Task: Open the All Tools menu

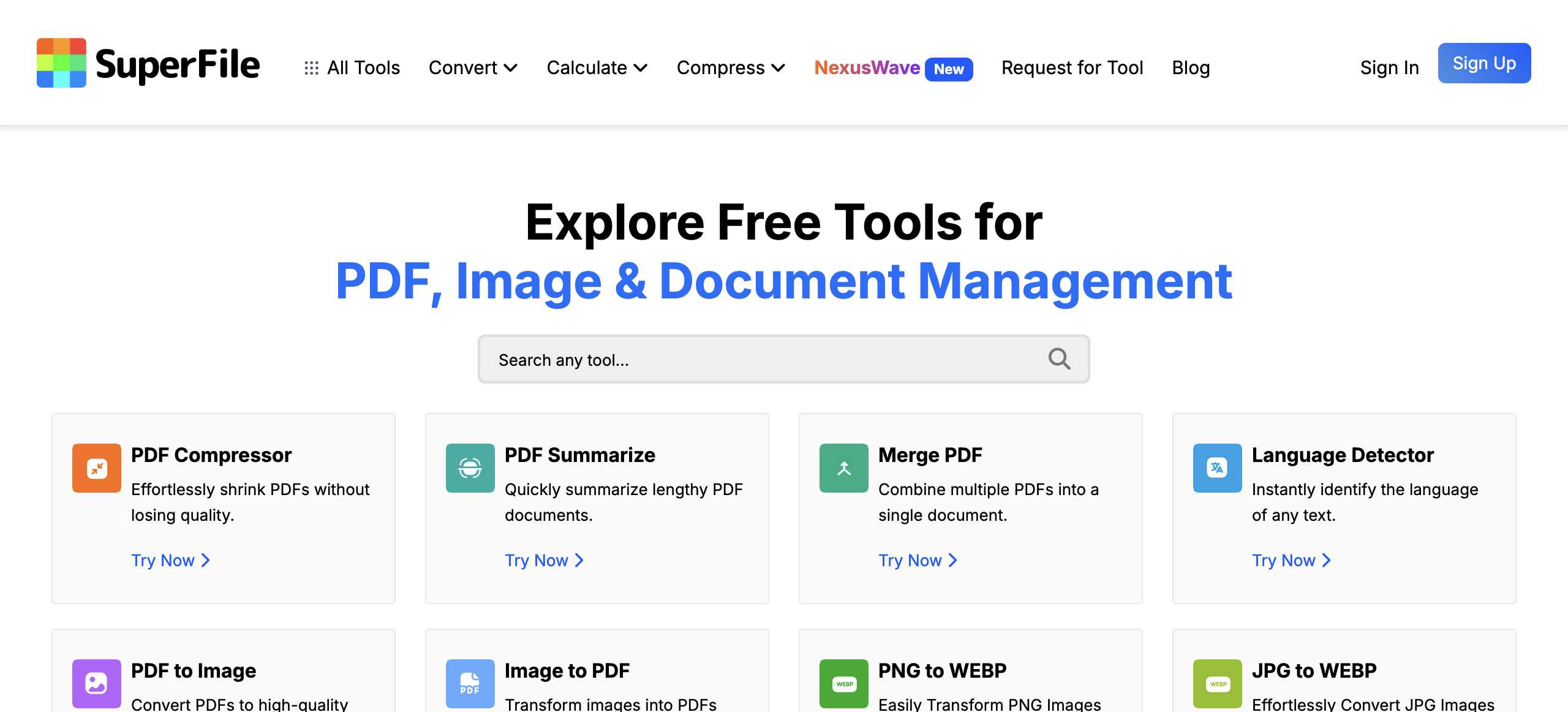Action: pos(352,67)
